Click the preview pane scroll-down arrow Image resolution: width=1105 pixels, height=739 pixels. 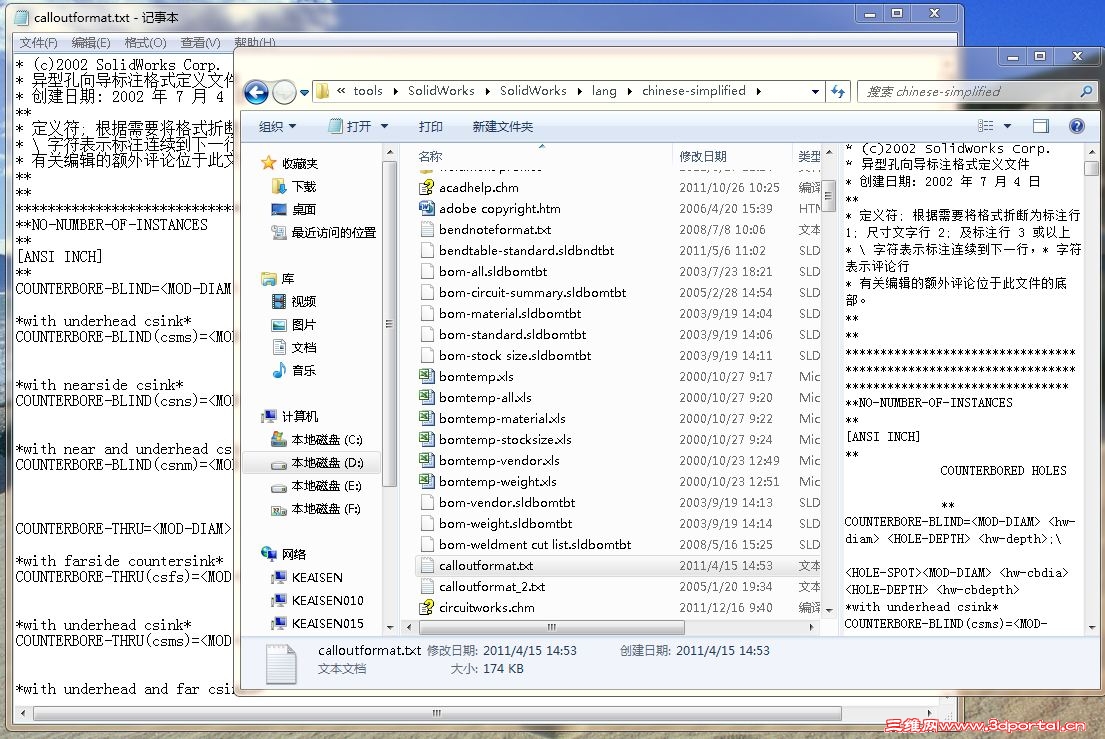pyautogui.click(x=1092, y=627)
